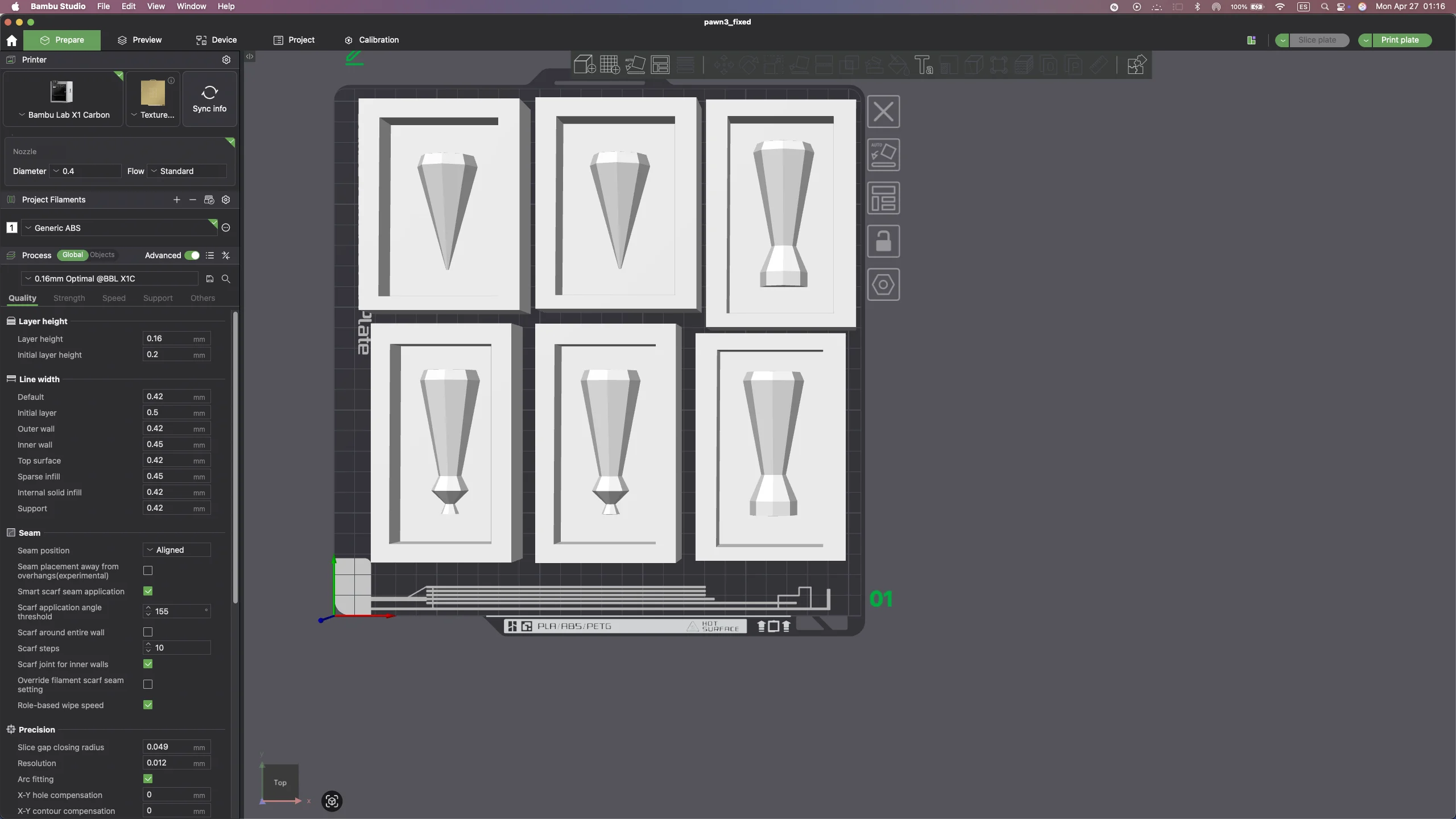Viewport: 1456px width, 819px height.
Task: Click the Arrange all objects toolbar icon
Action: point(660,65)
